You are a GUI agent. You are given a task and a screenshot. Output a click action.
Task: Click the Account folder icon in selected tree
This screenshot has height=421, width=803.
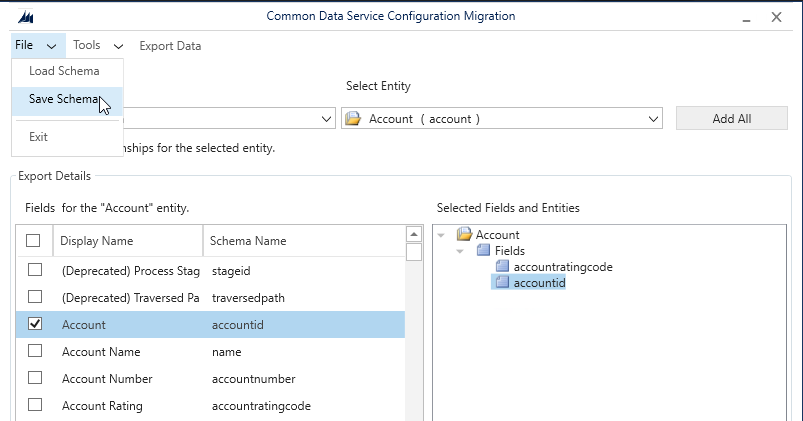pyautogui.click(x=464, y=235)
